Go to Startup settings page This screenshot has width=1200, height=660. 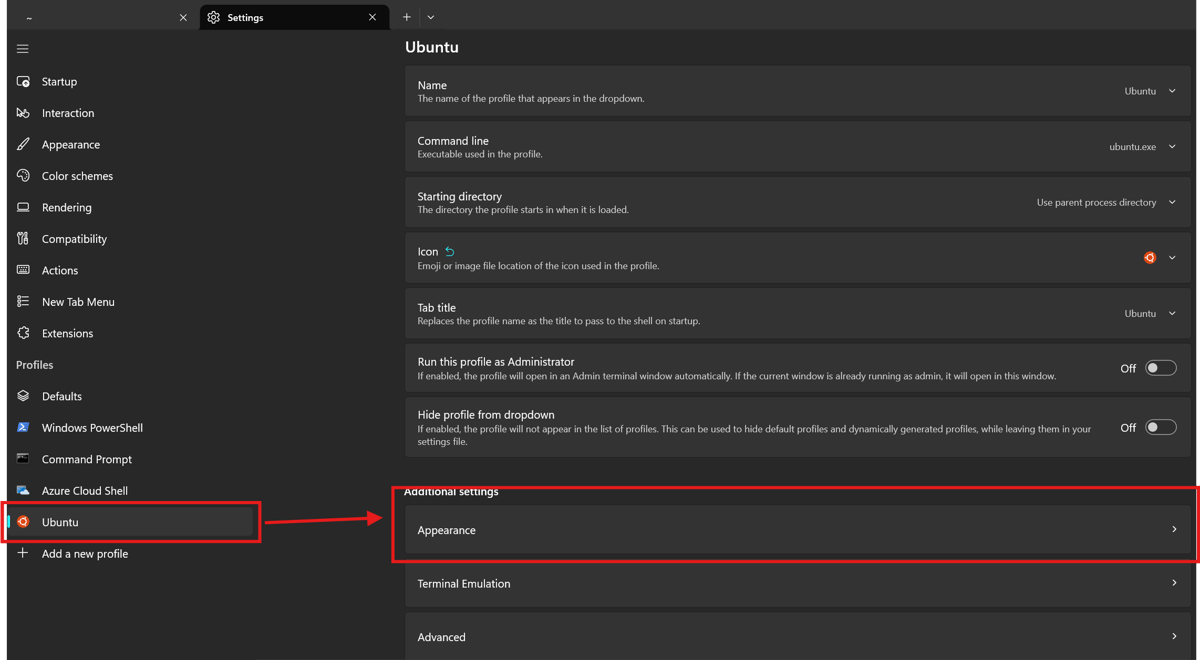pyautogui.click(x=131, y=82)
